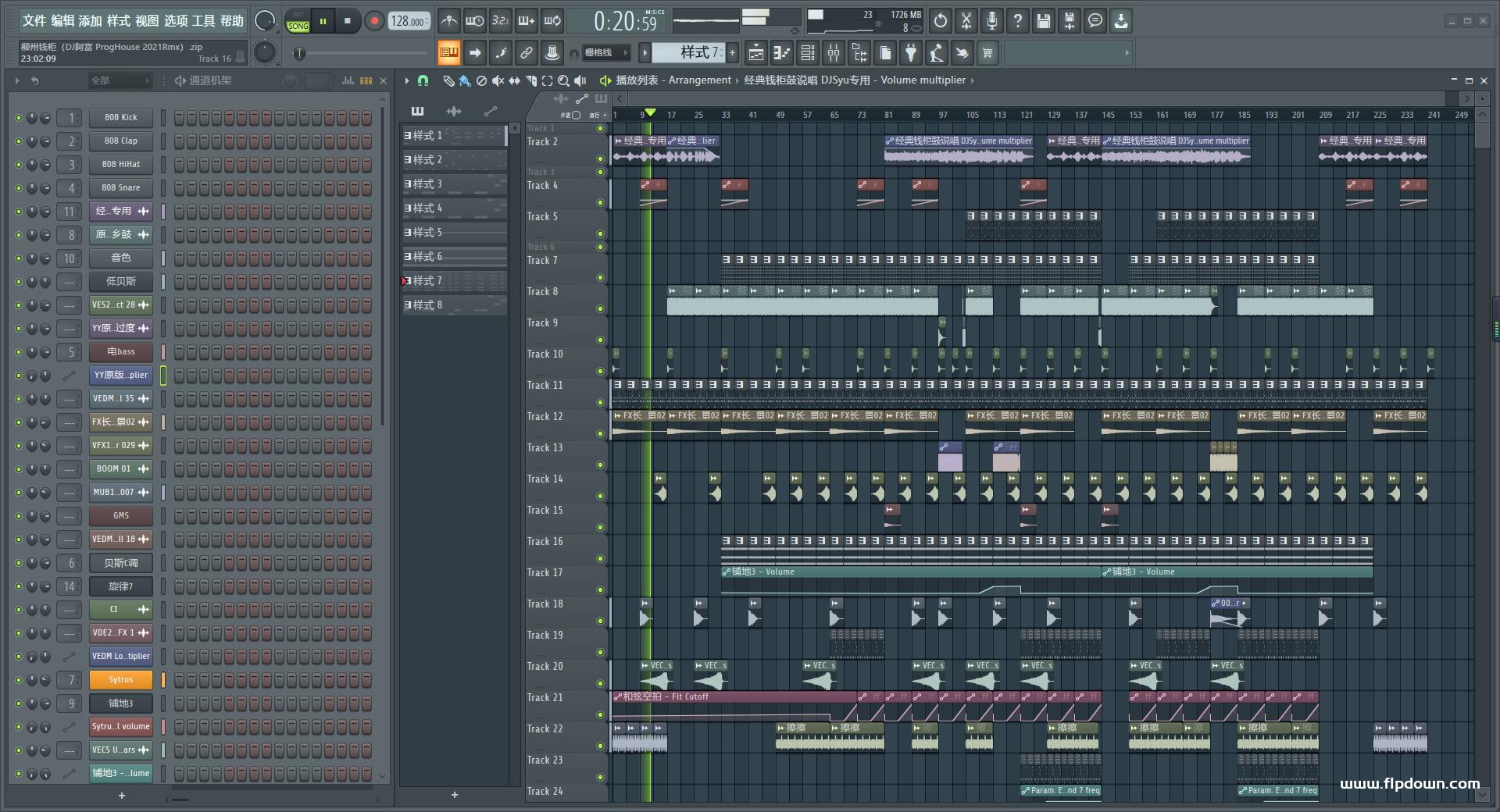Open the 添加 menu
The image size is (1500, 812).
(91, 21)
